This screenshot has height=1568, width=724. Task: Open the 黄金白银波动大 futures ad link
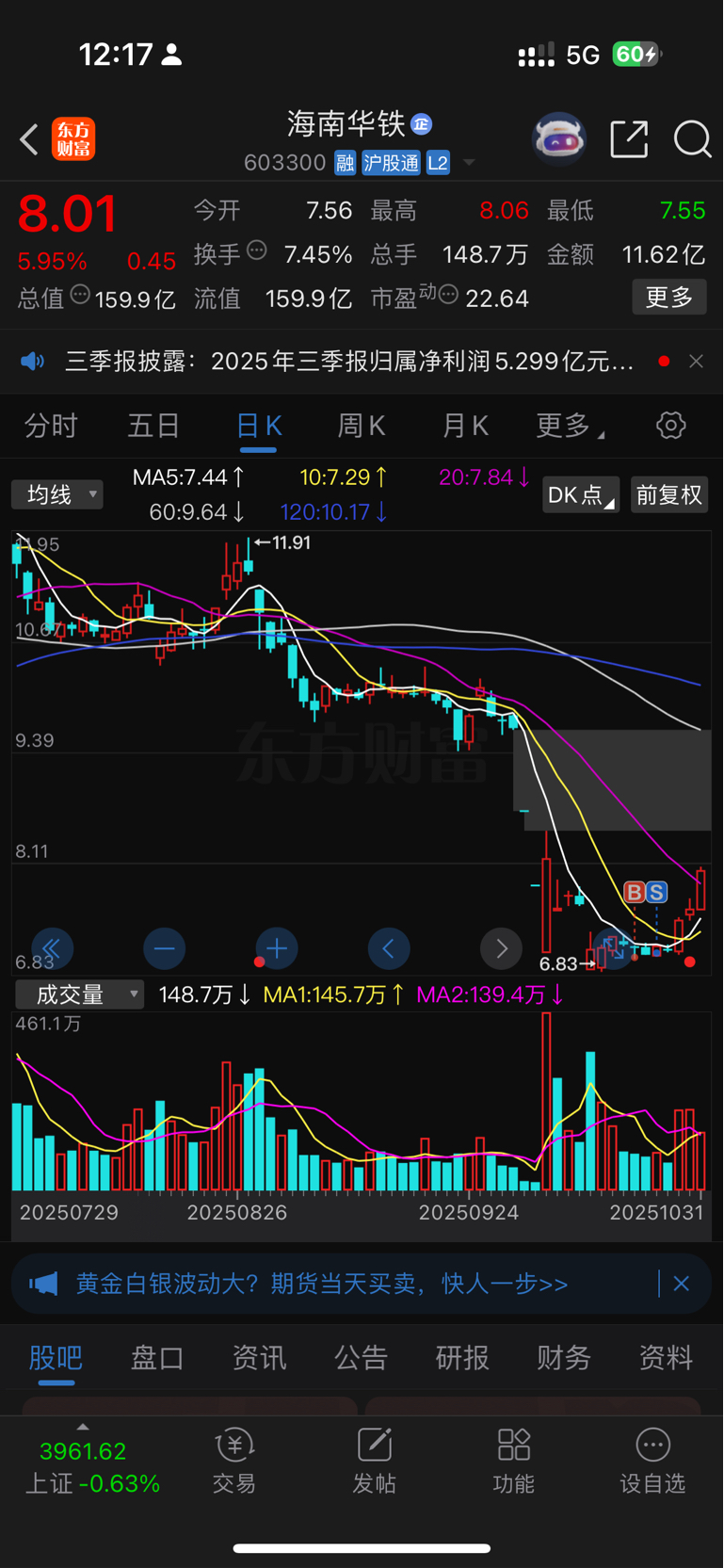pos(322,1284)
